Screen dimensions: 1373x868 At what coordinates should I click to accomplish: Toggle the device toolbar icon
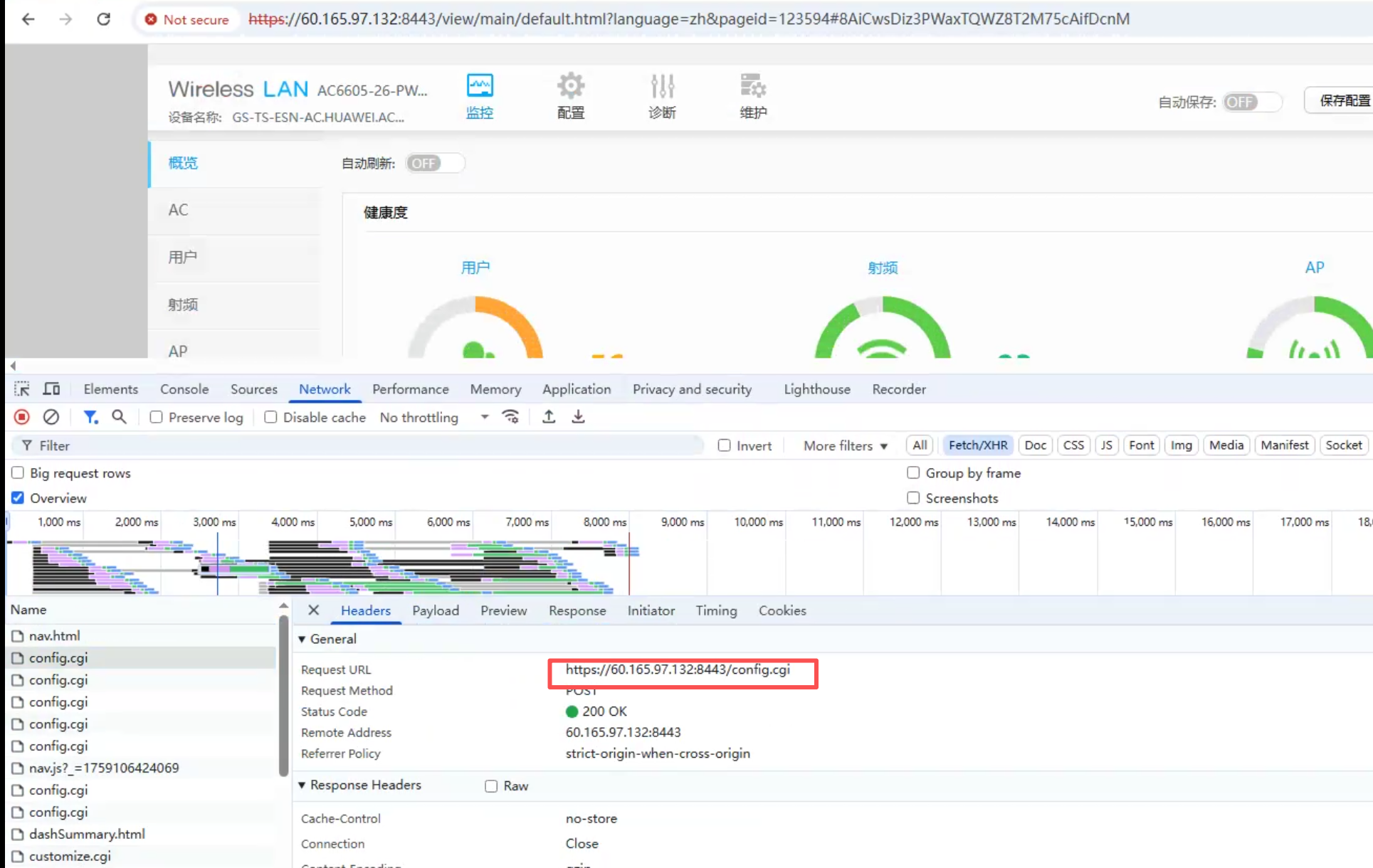[x=51, y=389]
